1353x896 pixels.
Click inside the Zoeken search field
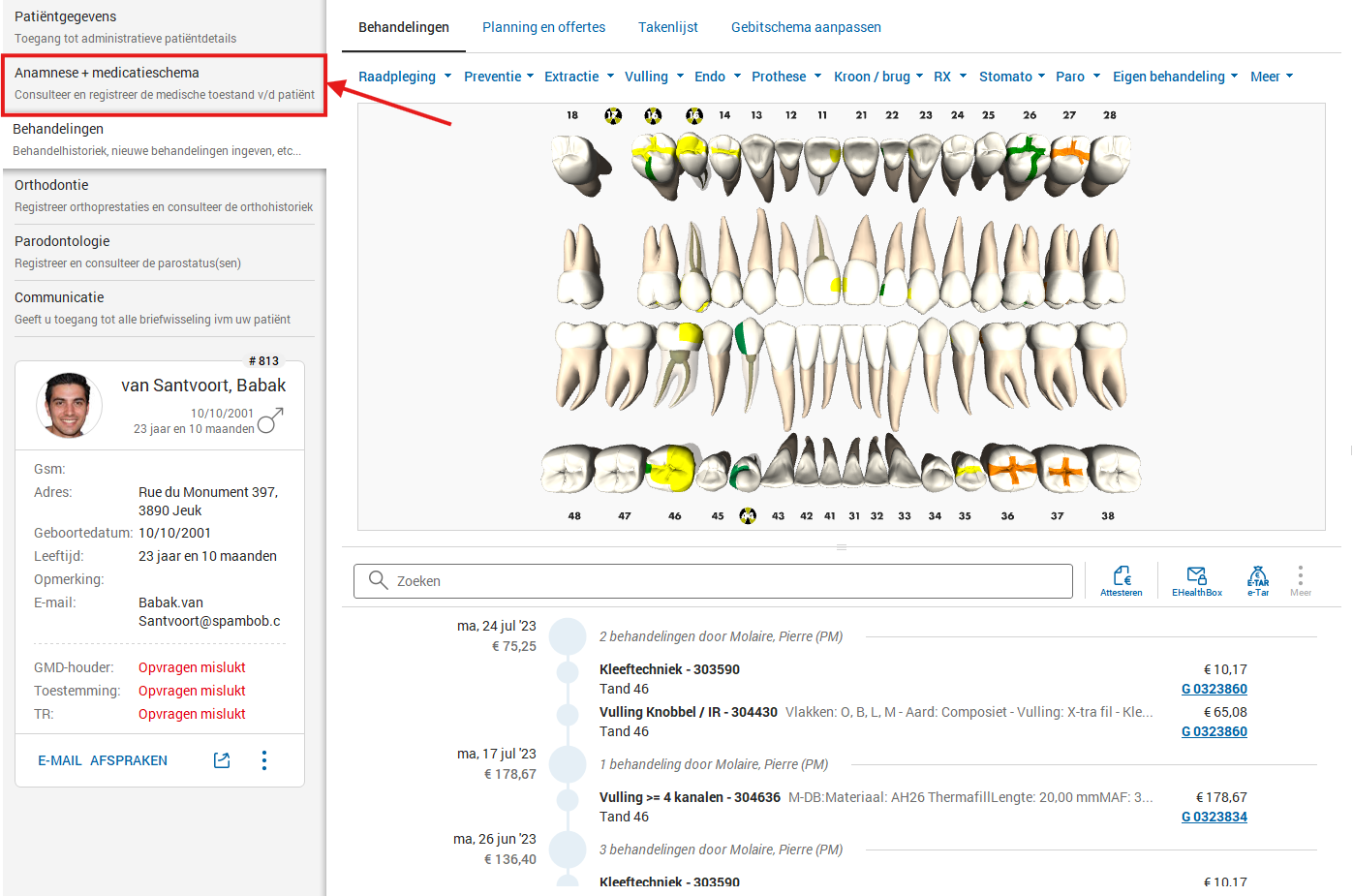(717, 581)
